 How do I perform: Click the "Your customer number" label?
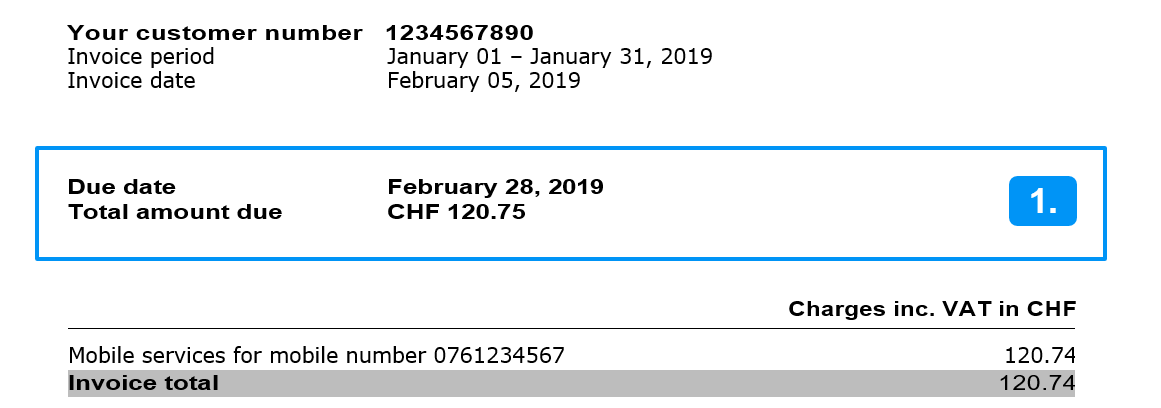214,33
